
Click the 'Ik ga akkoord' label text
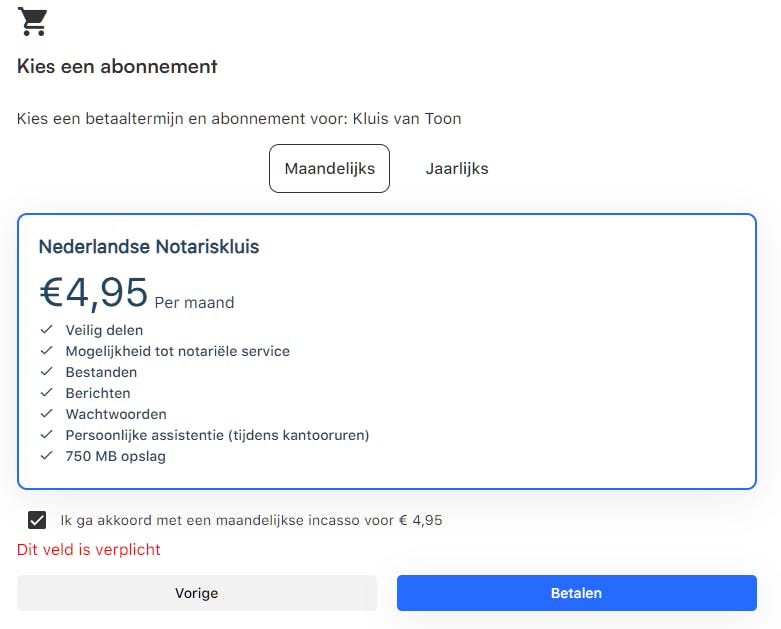coord(251,520)
